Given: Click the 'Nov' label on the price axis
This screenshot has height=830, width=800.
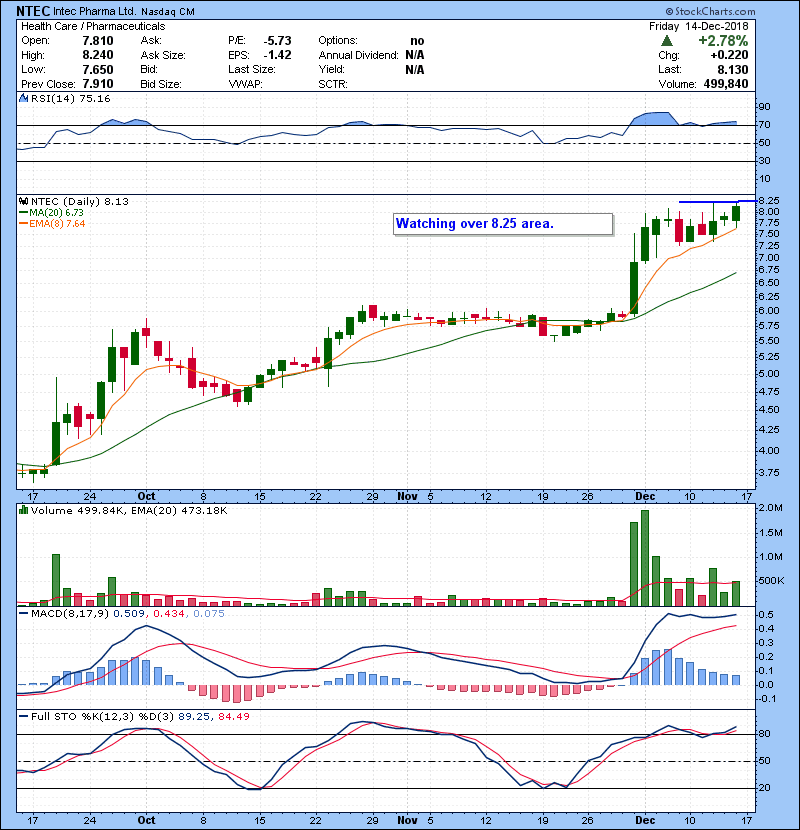Looking at the screenshot, I should tap(406, 495).
